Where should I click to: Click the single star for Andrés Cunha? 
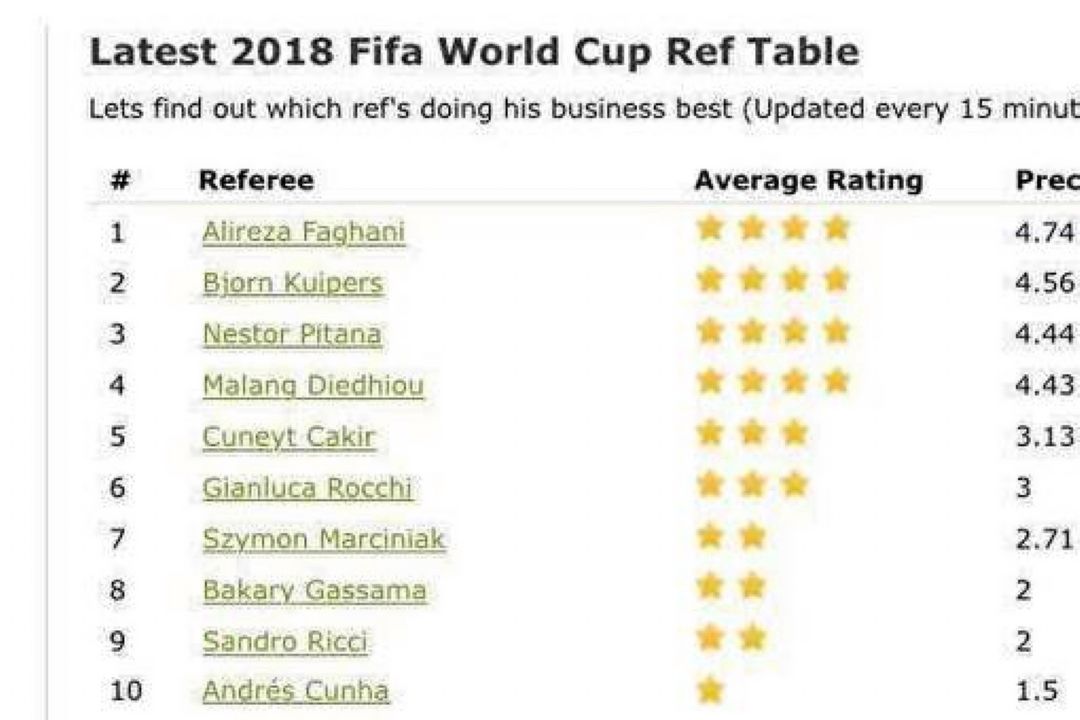(710, 690)
